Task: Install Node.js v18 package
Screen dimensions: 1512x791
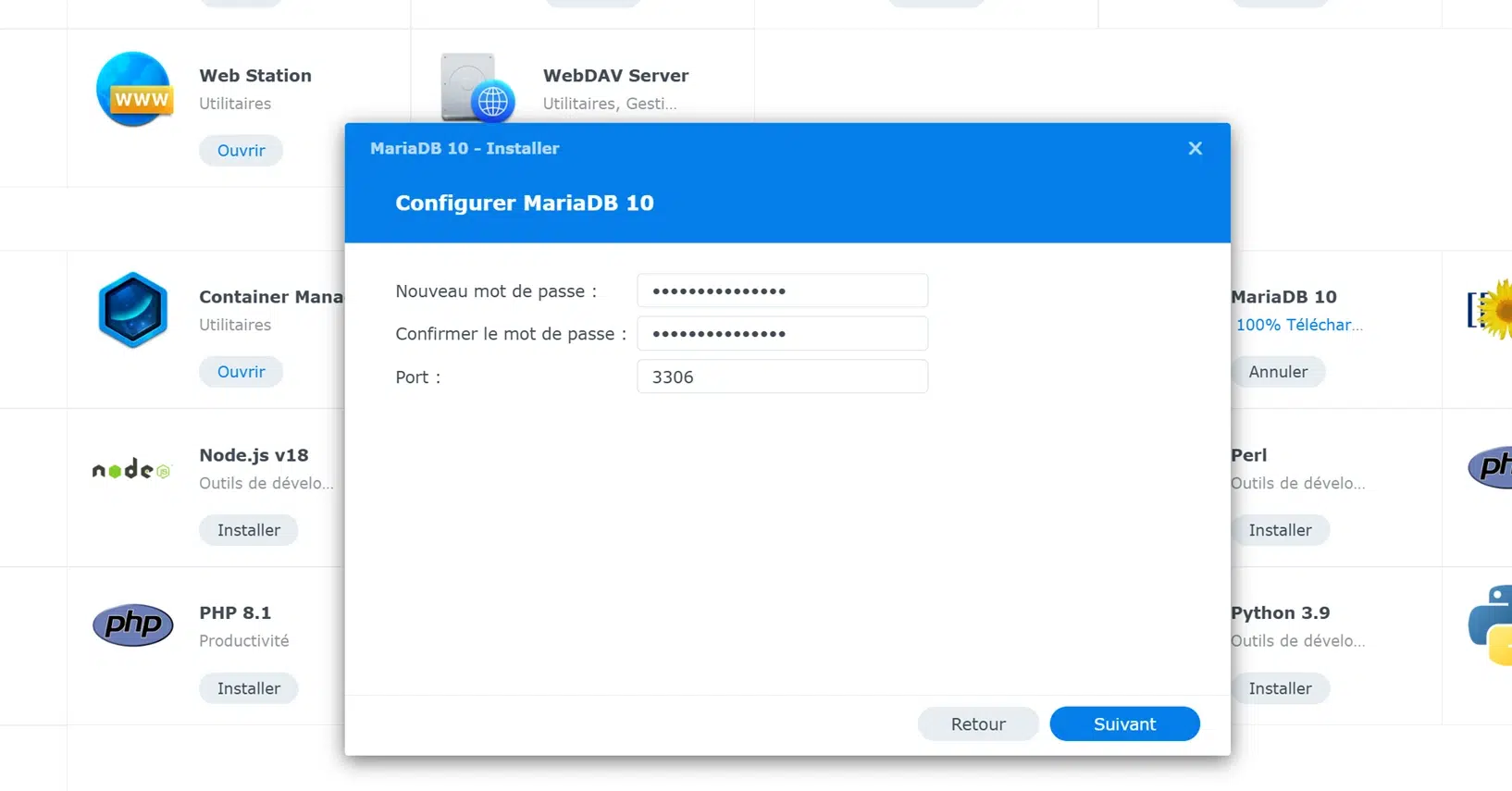Action: click(x=249, y=530)
